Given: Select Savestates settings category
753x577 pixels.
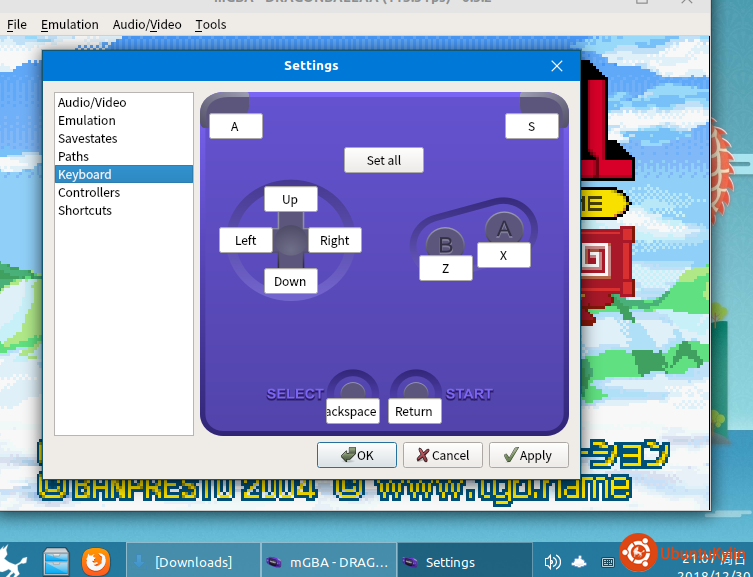Looking at the screenshot, I should pos(124,138).
